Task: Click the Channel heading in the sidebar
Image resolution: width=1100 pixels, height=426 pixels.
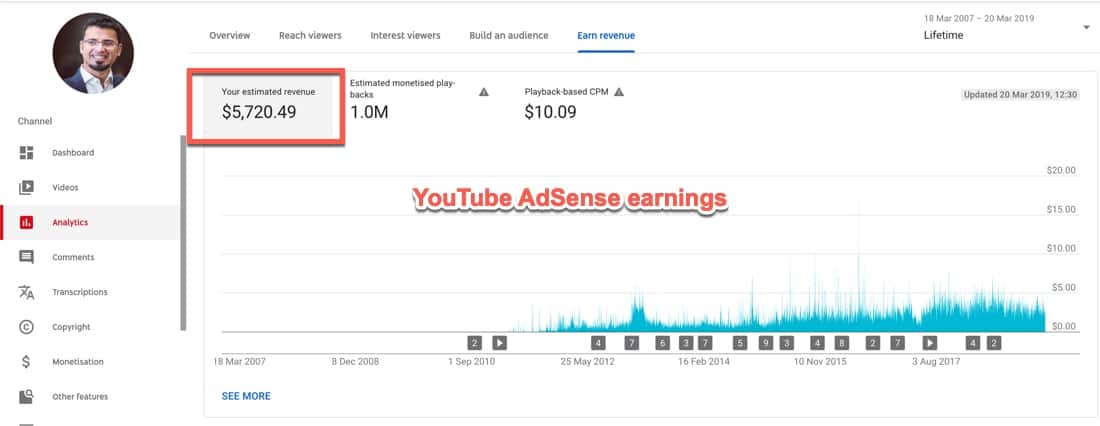Action: (x=35, y=121)
